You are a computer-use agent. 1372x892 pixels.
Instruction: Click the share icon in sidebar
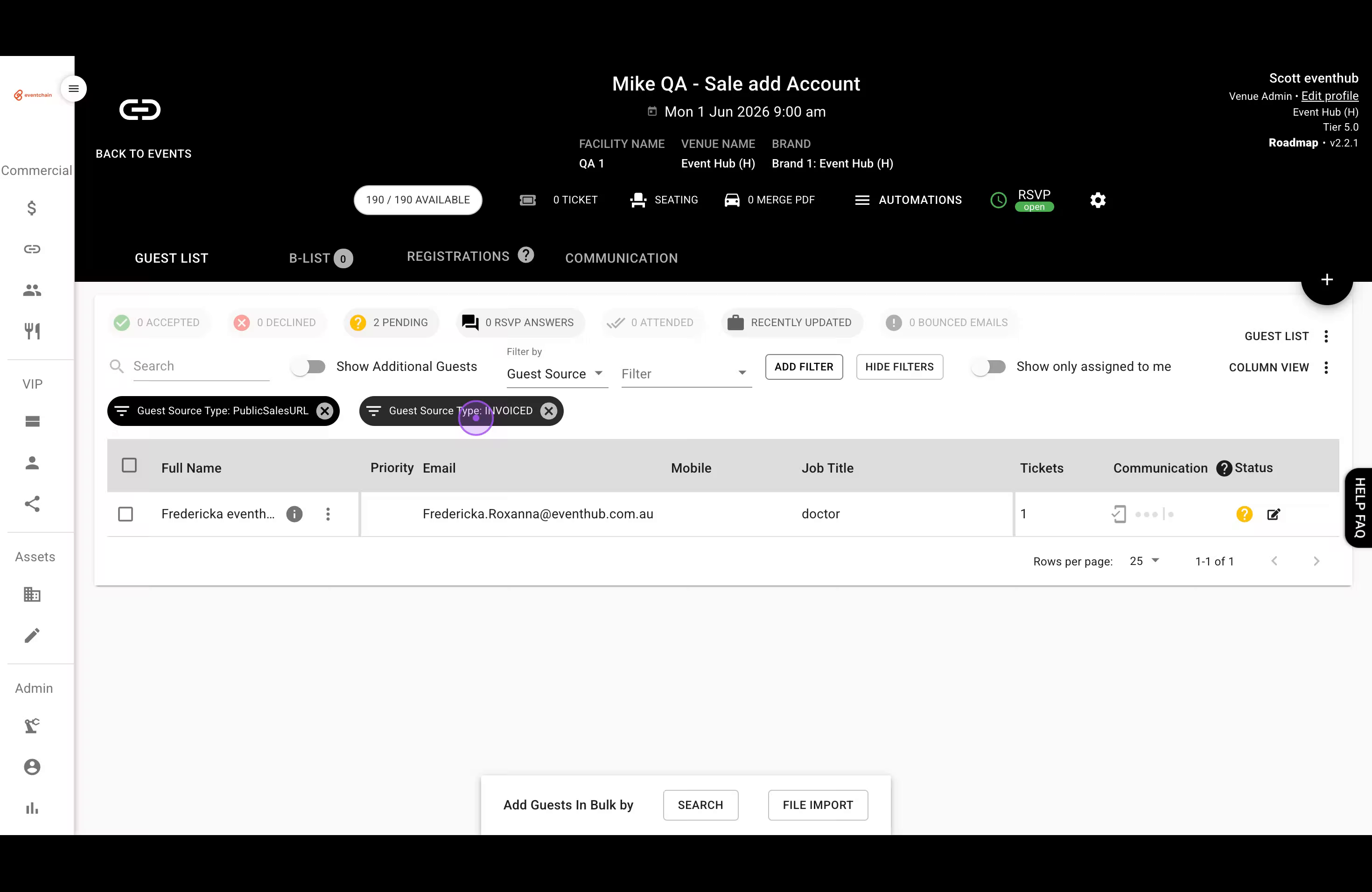click(32, 504)
